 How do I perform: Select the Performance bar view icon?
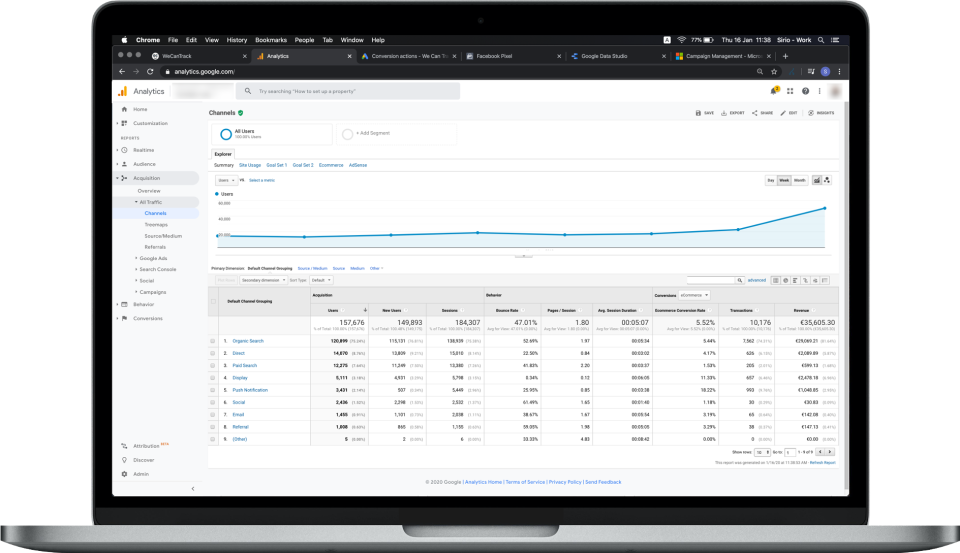pyautogui.click(x=795, y=280)
